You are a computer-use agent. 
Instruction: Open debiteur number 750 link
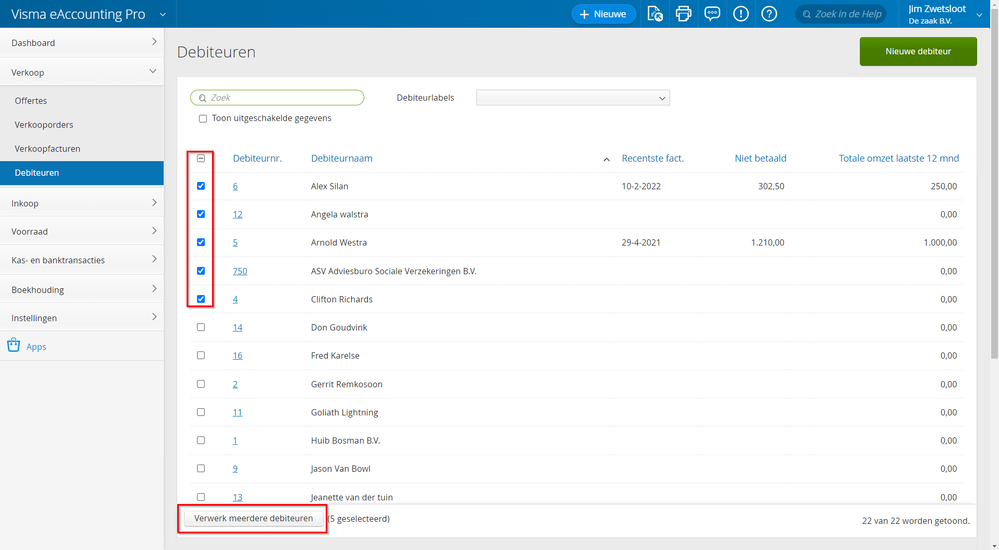pyautogui.click(x=240, y=271)
